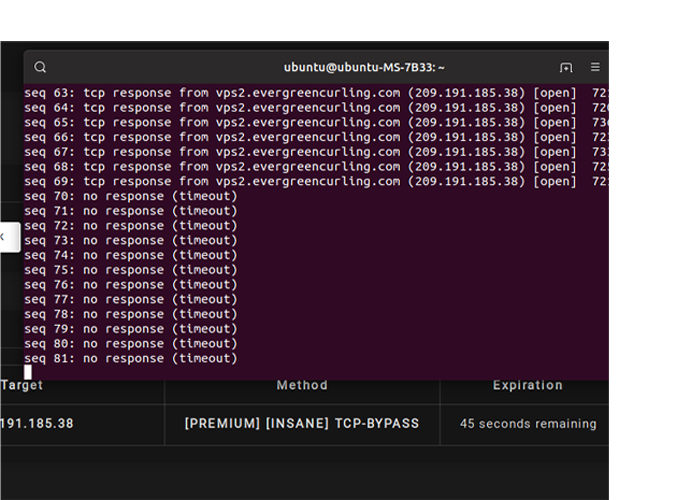This screenshot has width=700, height=500.
Task: Select the Target column header
Action: pyautogui.click(x=22, y=385)
